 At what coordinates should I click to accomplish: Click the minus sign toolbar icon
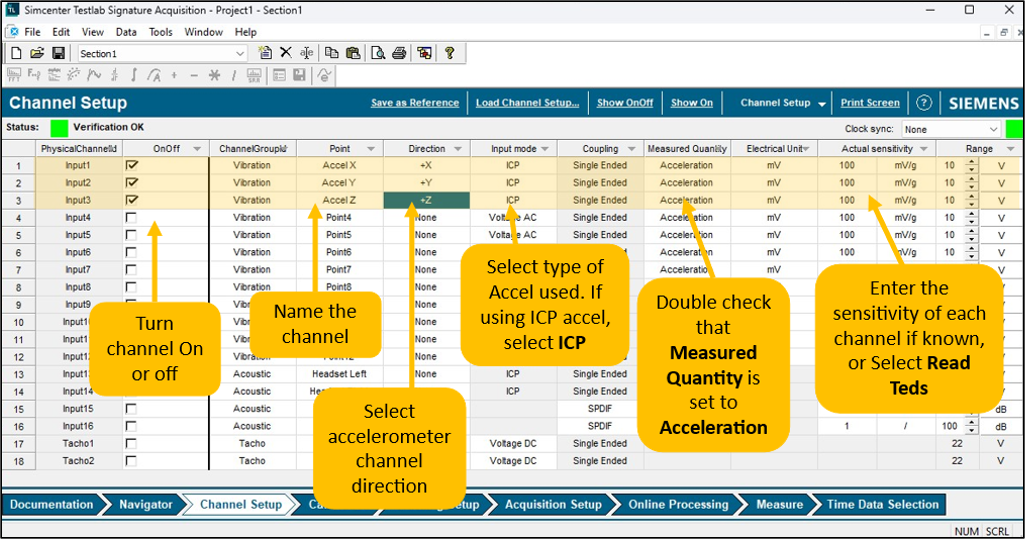(x=193, y=76)
